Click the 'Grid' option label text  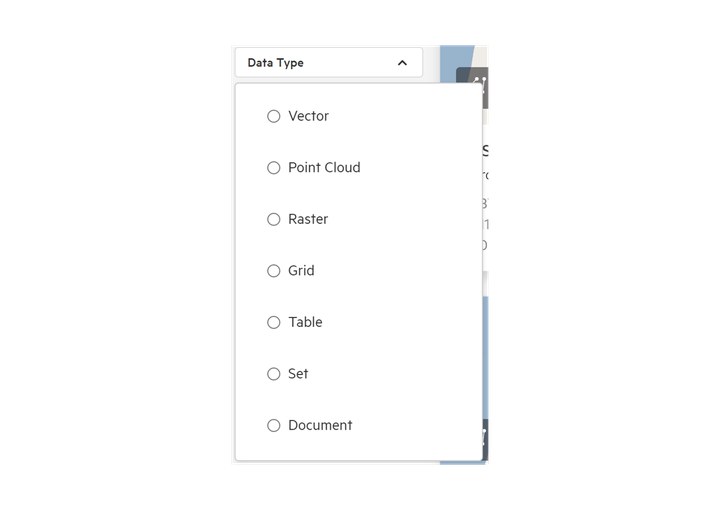click(x=301, y=271)
